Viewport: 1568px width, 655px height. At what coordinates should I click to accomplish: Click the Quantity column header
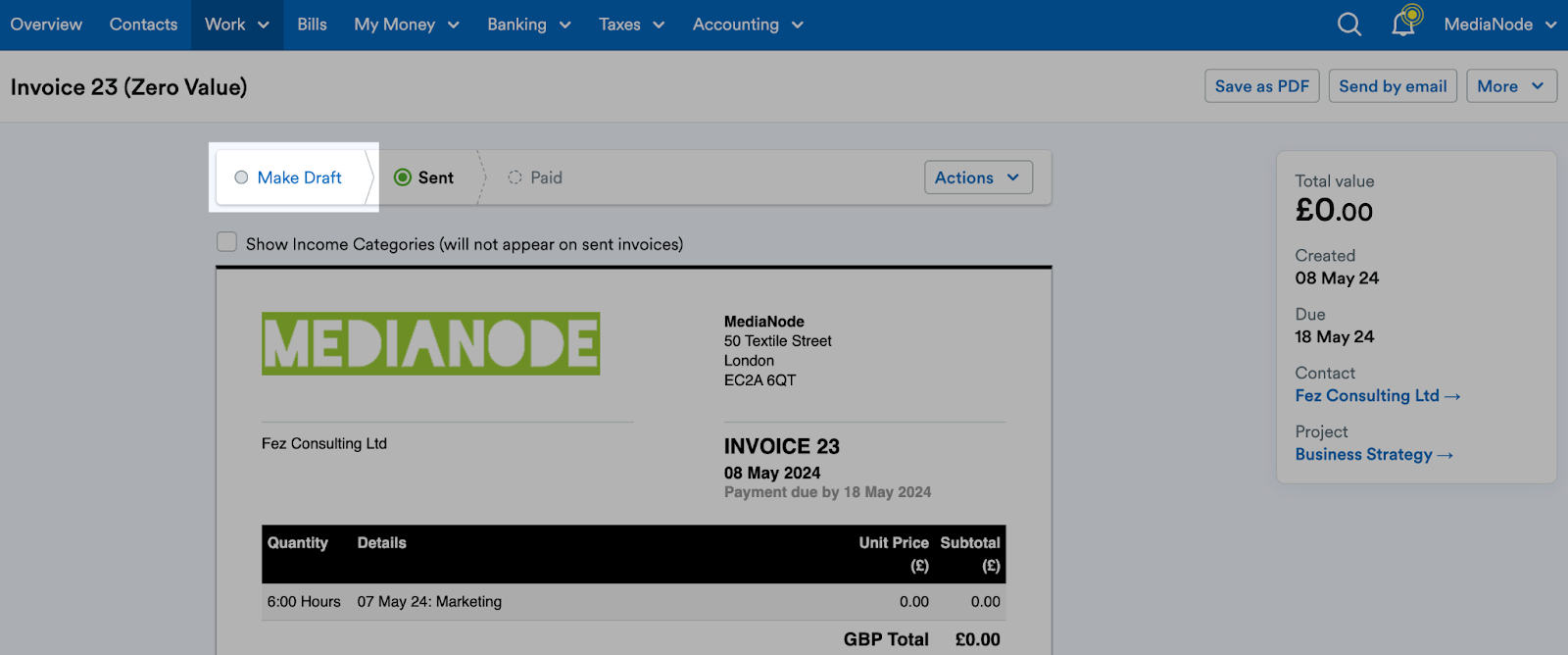coord(298,543)
